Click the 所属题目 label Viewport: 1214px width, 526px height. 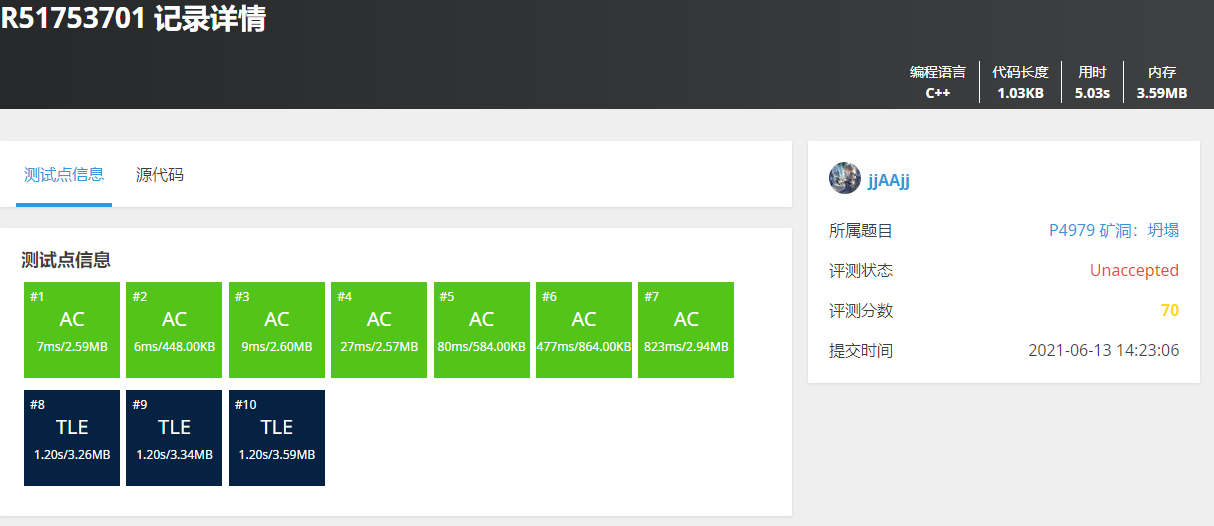861,231
